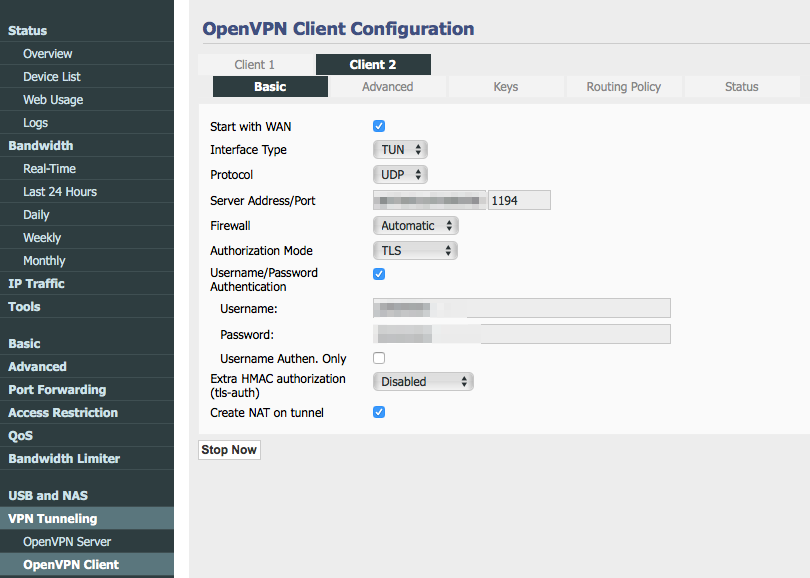
Task: Open Monthly bandwidth page
Action: pos(87,260)
